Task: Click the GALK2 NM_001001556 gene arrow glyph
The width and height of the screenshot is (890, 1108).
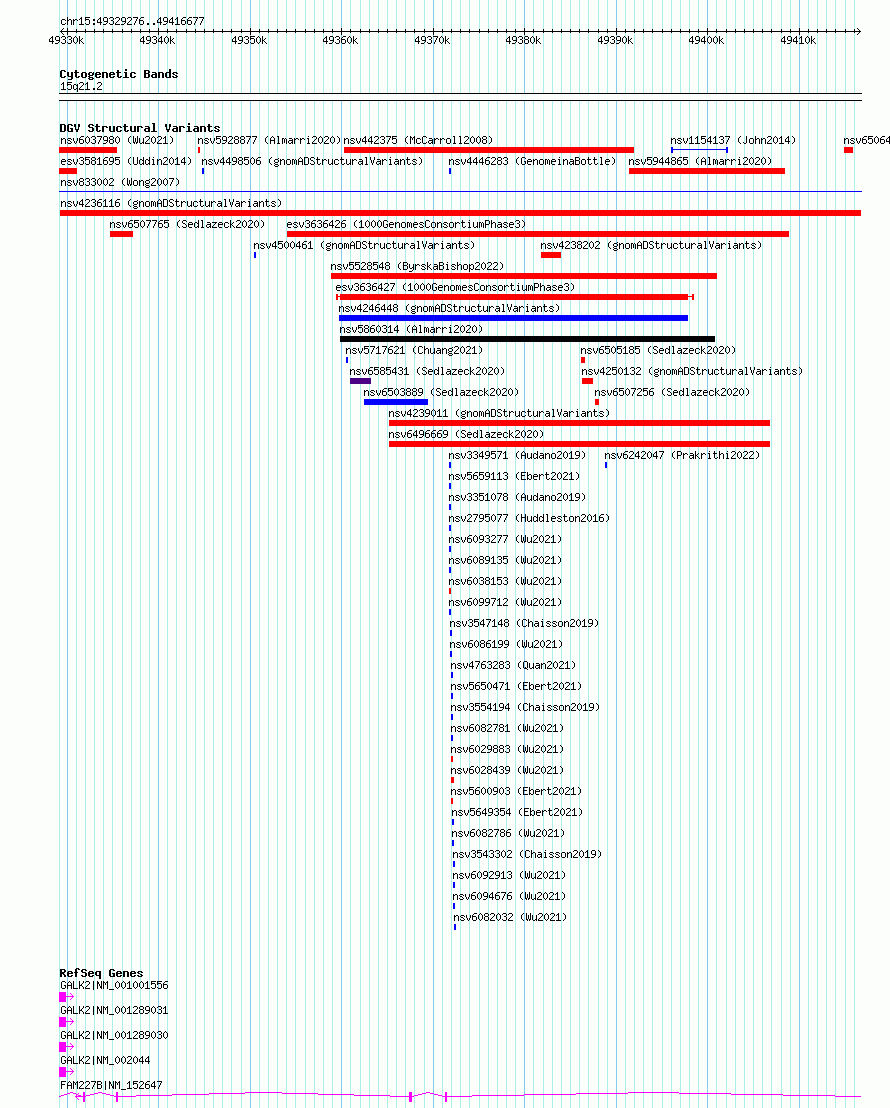Action: click(x=66, y=996)
